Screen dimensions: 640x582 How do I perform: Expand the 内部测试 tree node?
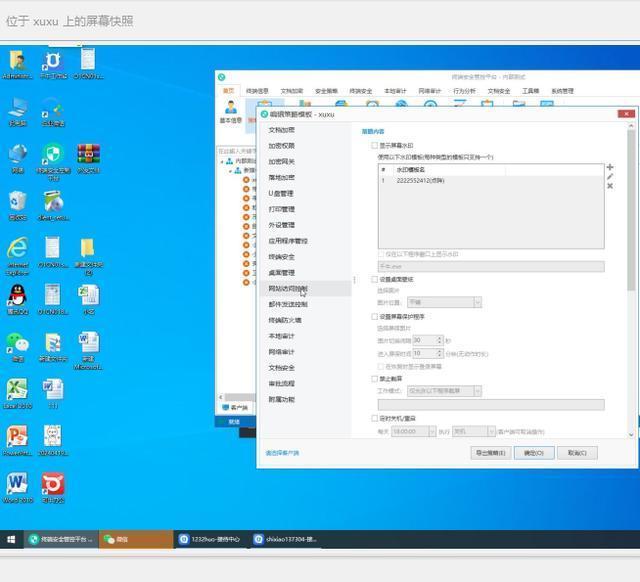click(x=223, y=161)
